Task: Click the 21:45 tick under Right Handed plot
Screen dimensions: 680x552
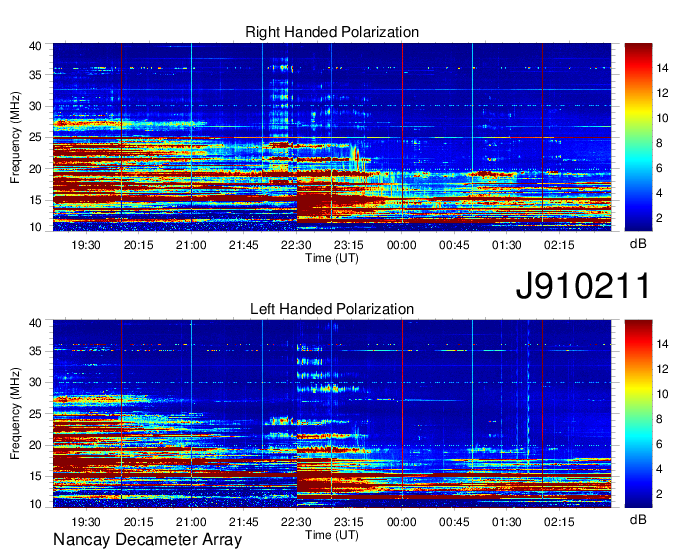Action: click(x=244, y=245)
